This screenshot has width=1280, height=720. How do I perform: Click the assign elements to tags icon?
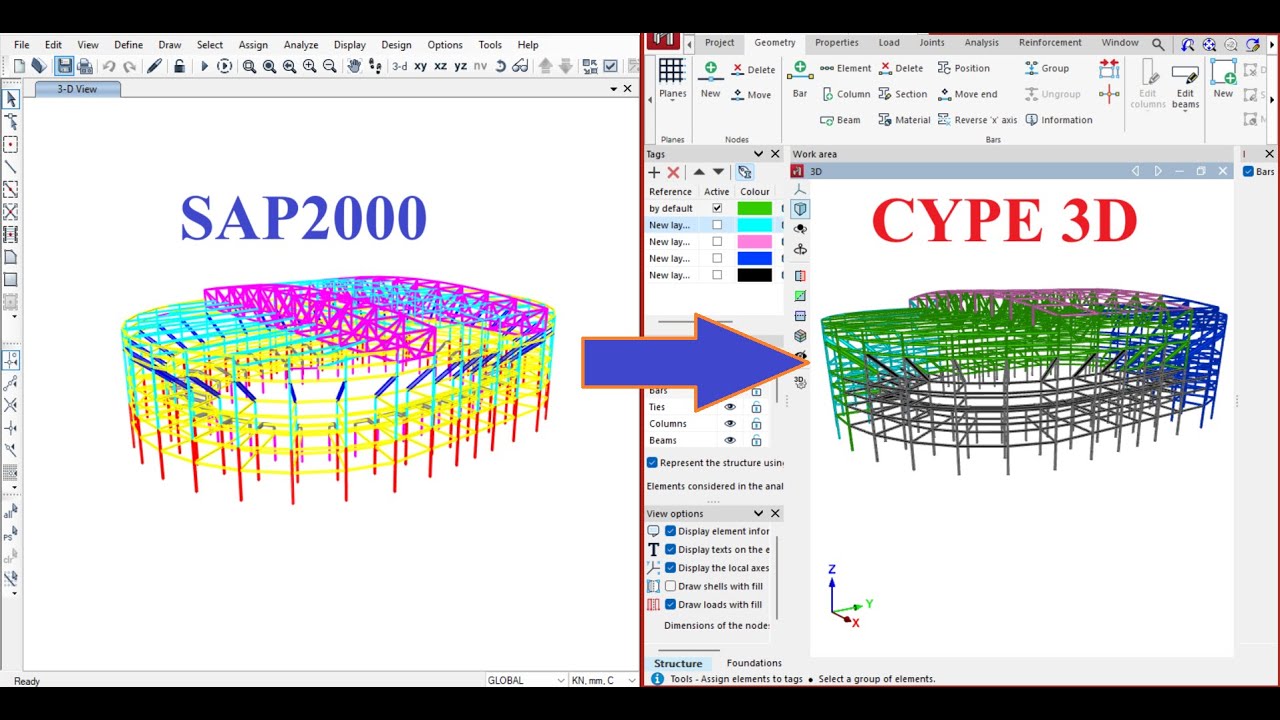(745, 172)
